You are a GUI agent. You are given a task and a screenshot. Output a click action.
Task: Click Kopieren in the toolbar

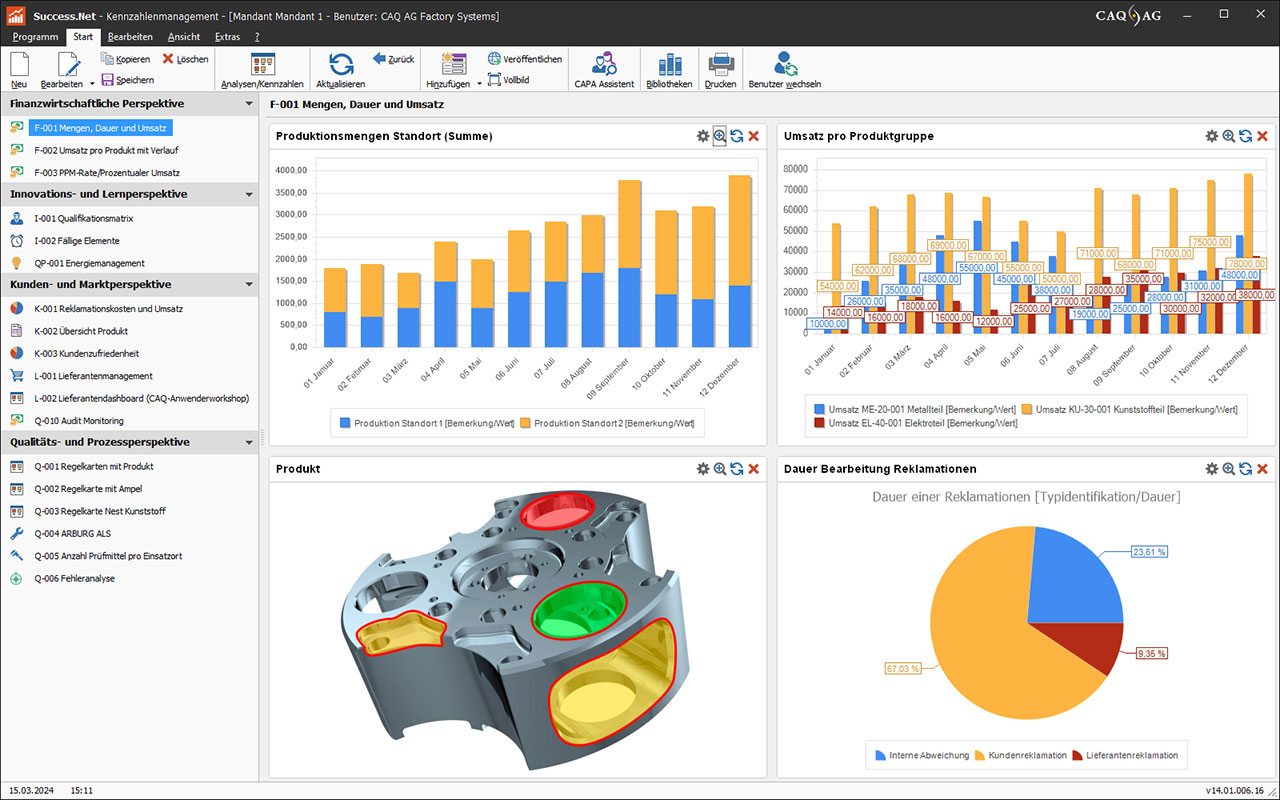(126, 59)
